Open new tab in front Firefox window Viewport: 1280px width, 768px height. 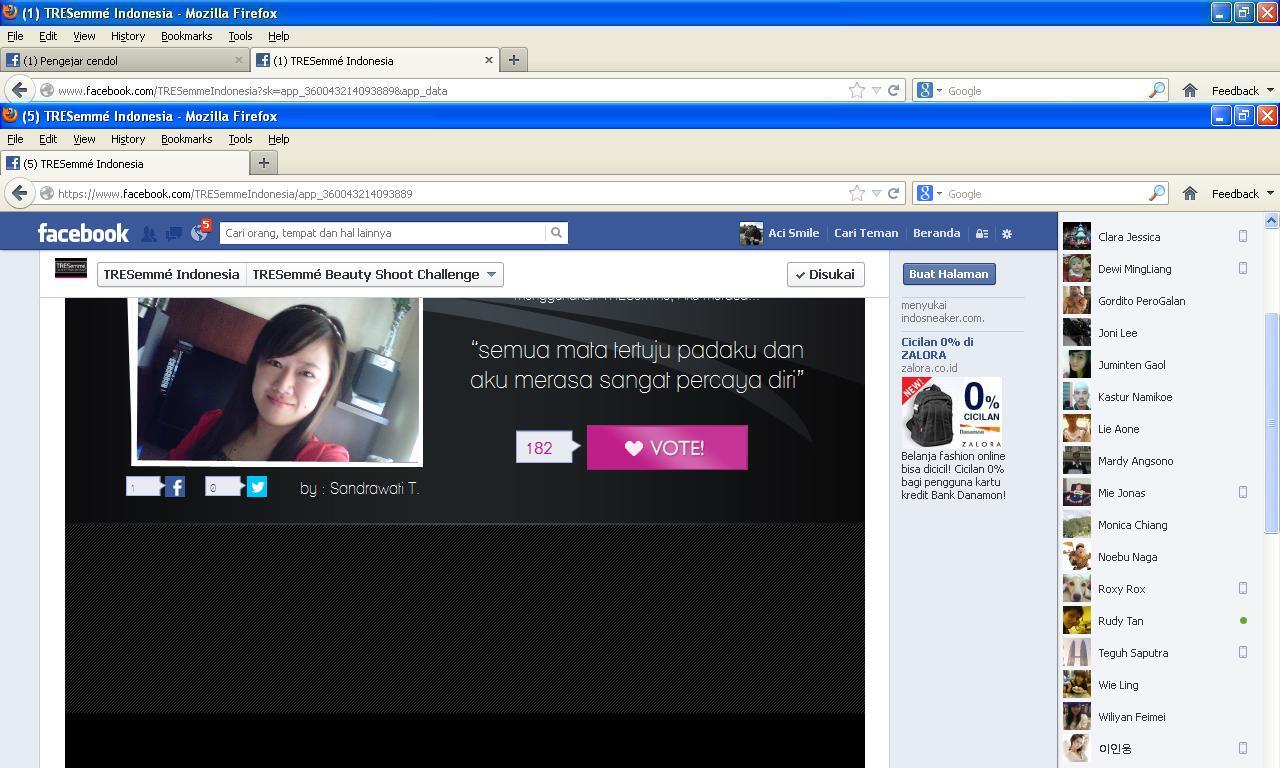click(264, 163)
